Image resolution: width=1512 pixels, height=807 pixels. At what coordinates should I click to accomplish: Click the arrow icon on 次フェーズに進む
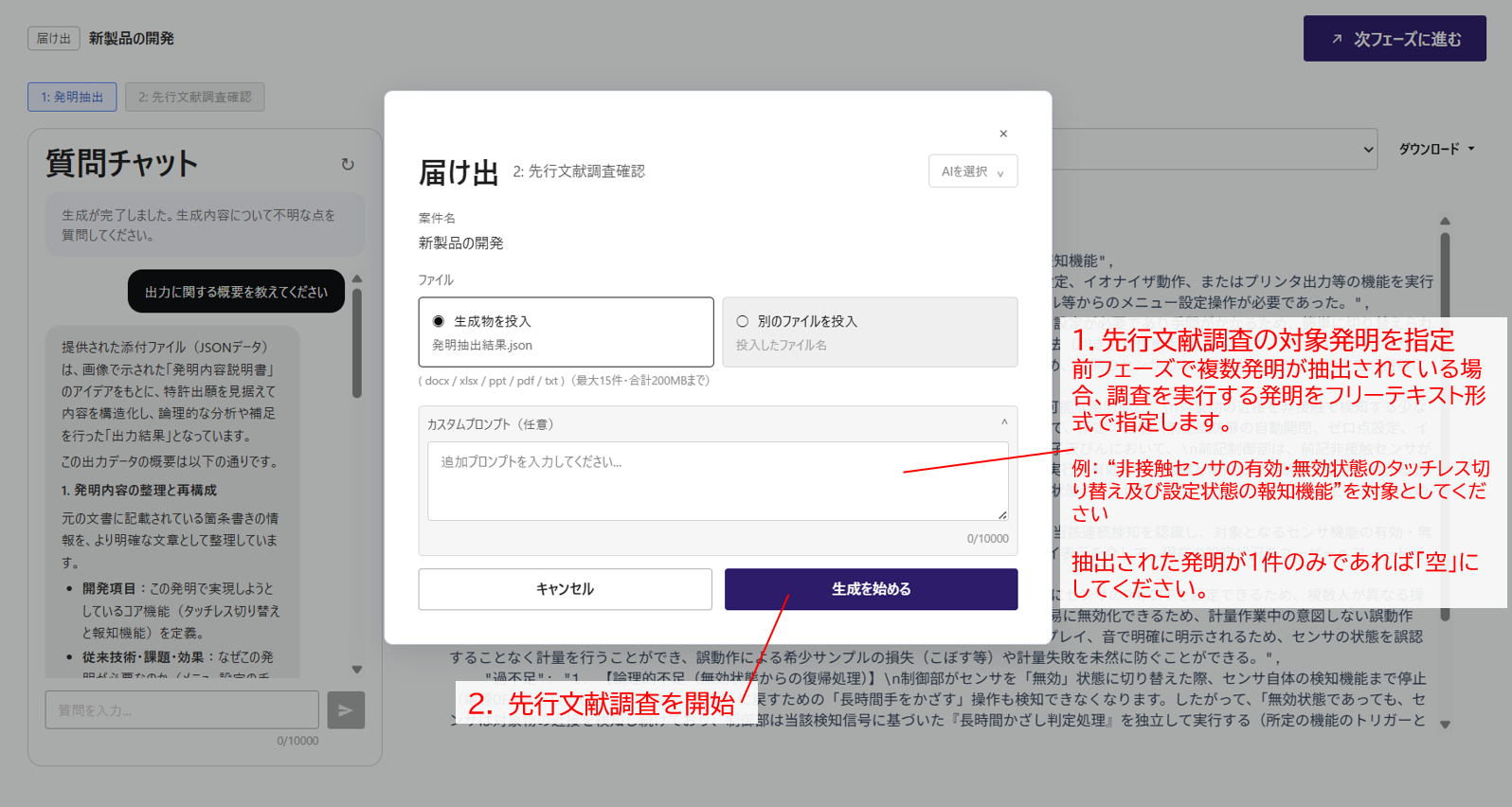tap(1337, 39)
